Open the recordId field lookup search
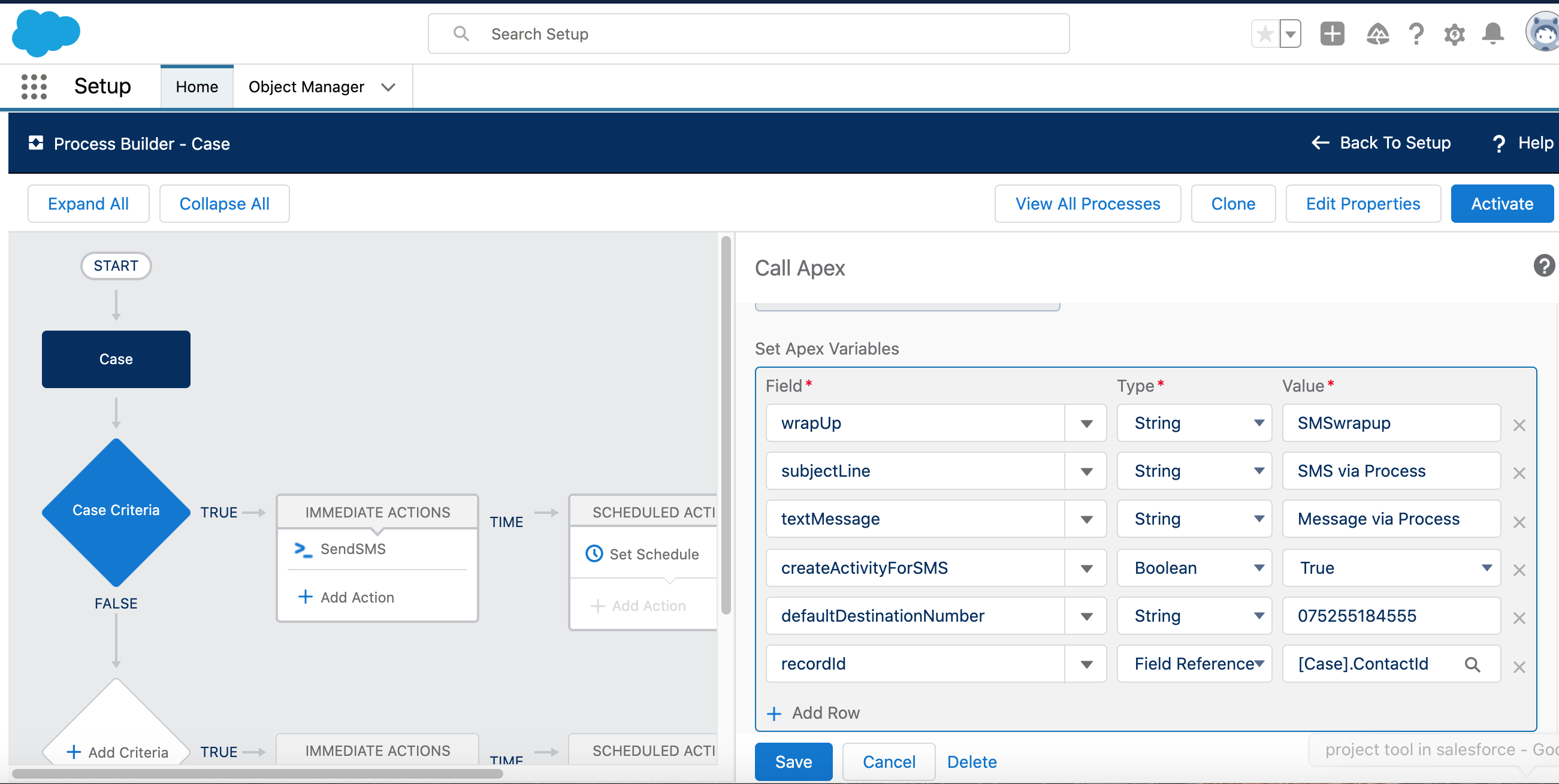1559x784 pixels. [1473, 665]
